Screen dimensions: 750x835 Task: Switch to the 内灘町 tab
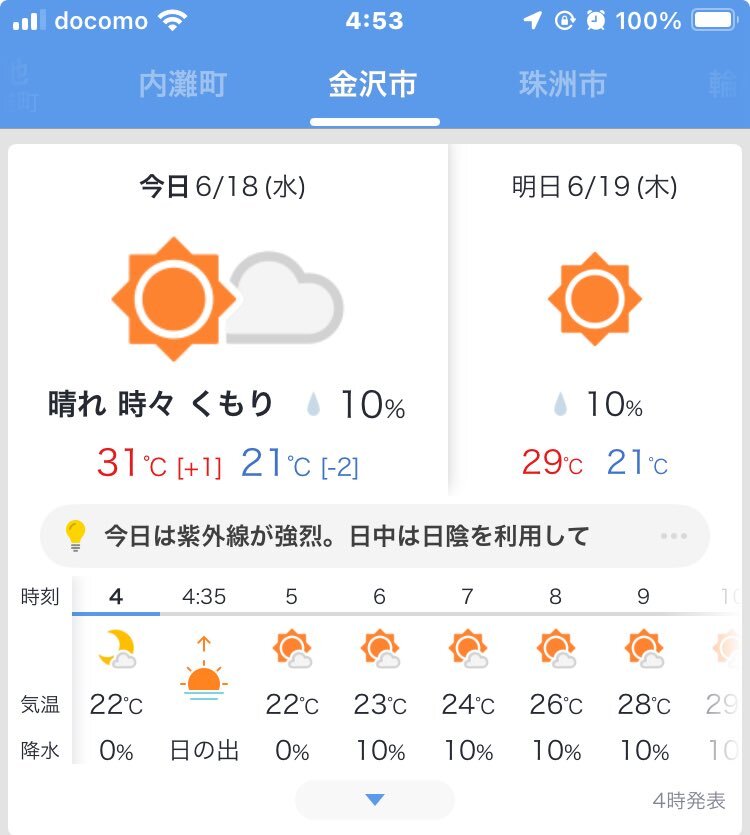tap(183, 85)
